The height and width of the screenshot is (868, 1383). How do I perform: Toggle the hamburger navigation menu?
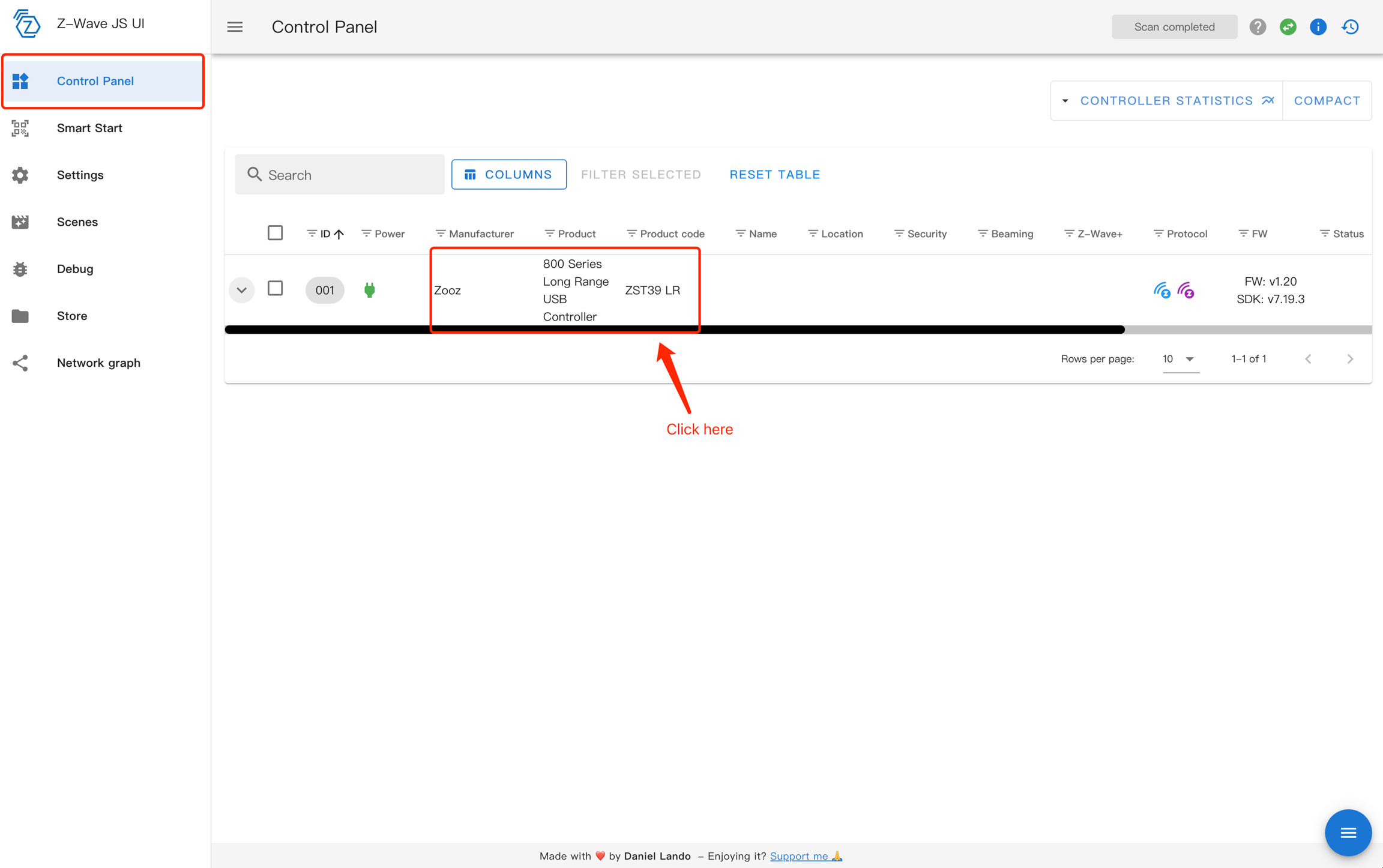(x=235, y=27)
